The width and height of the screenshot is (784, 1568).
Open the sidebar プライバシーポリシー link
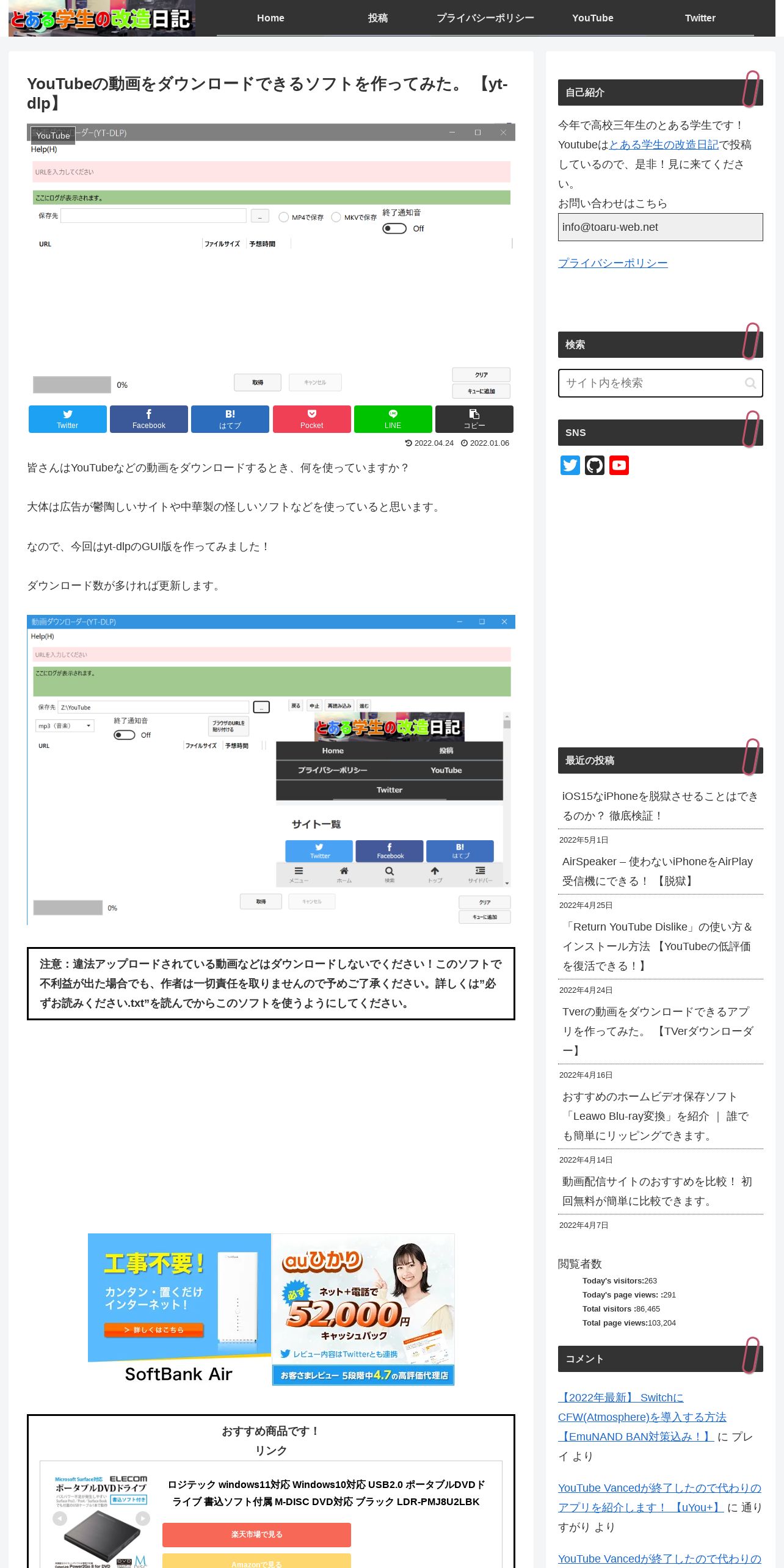(x=612, y=263)
